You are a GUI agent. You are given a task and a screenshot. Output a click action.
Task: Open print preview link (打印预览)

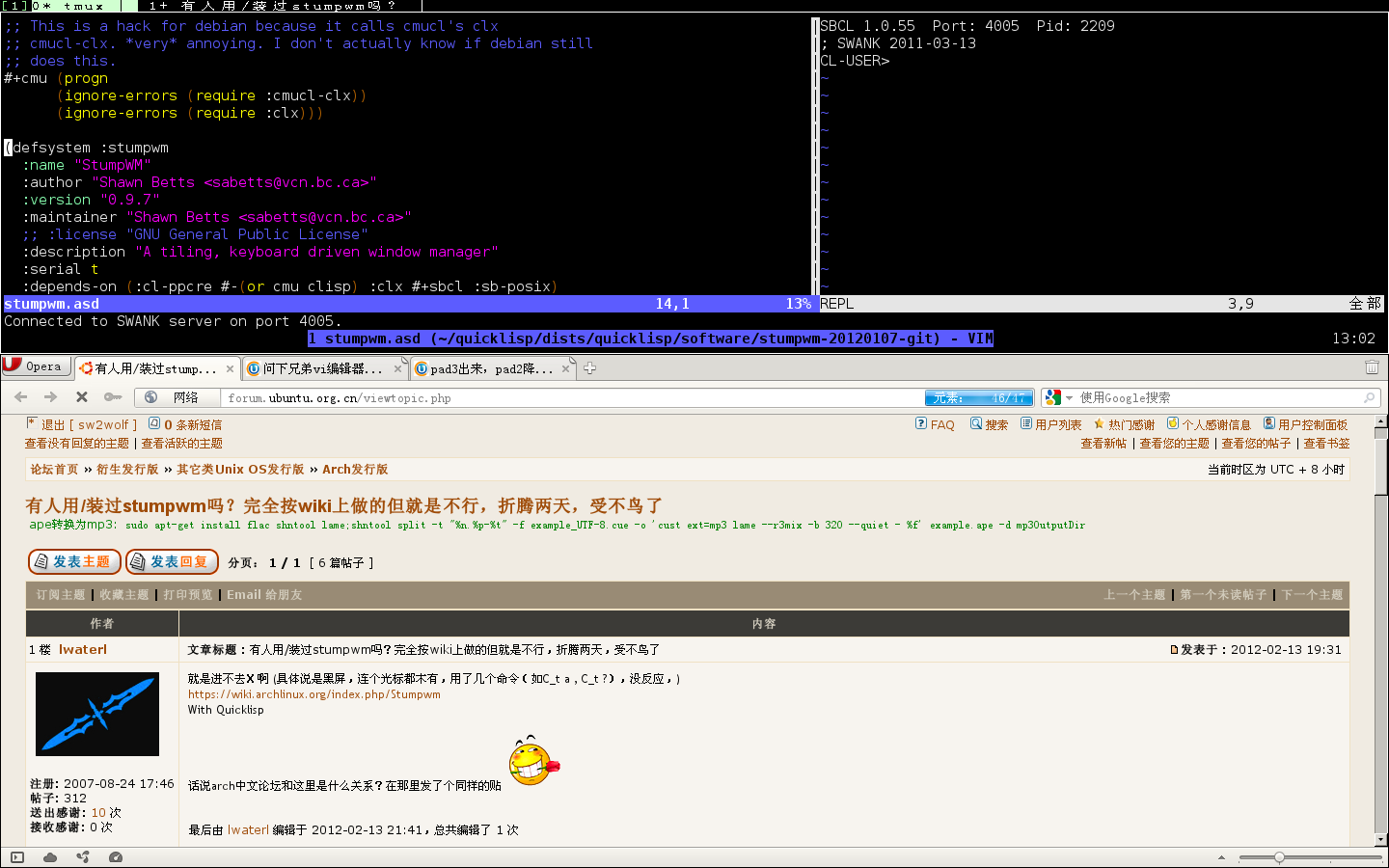click(188, 595)
